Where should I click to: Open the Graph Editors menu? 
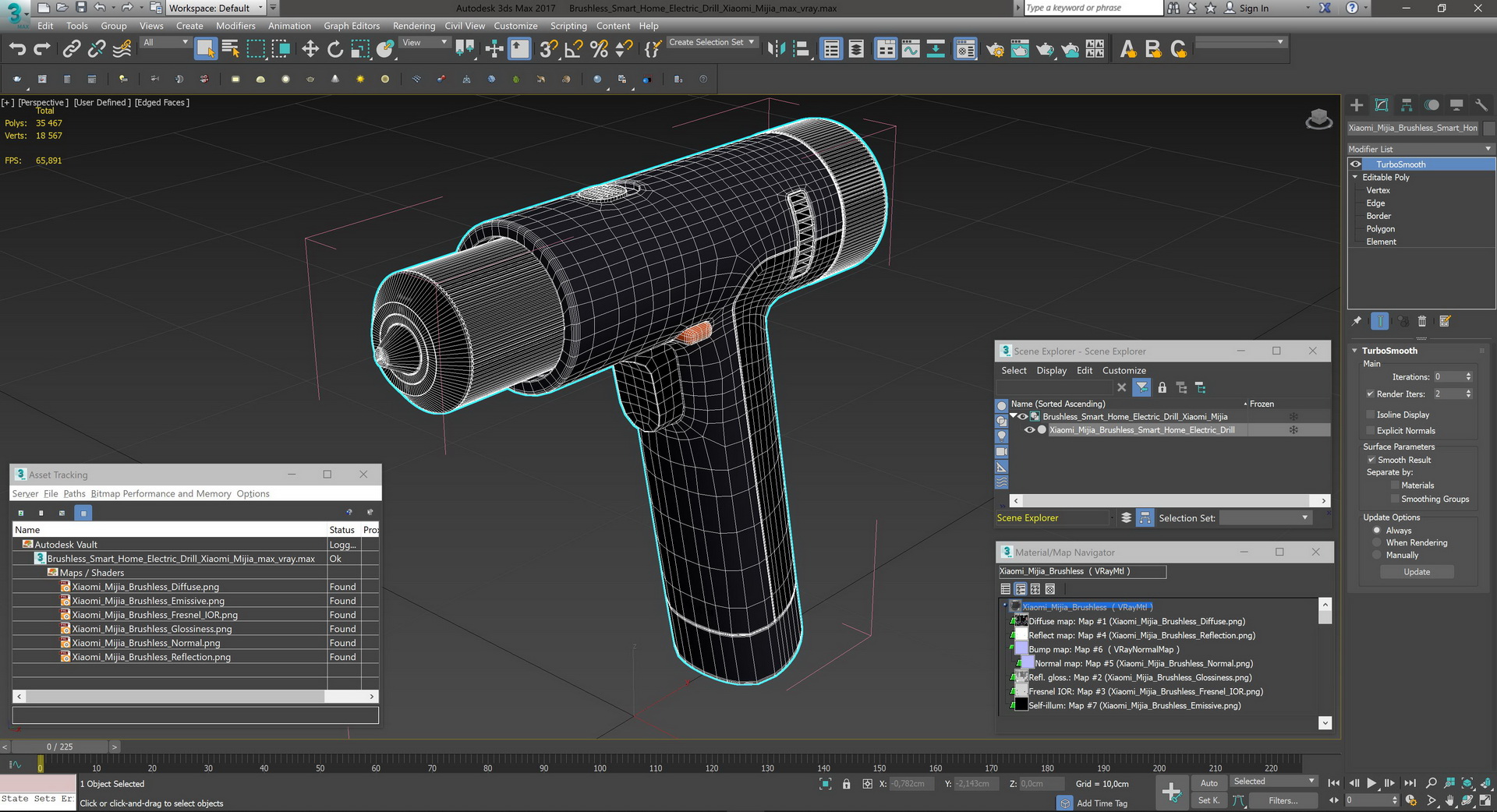point(352,26)
